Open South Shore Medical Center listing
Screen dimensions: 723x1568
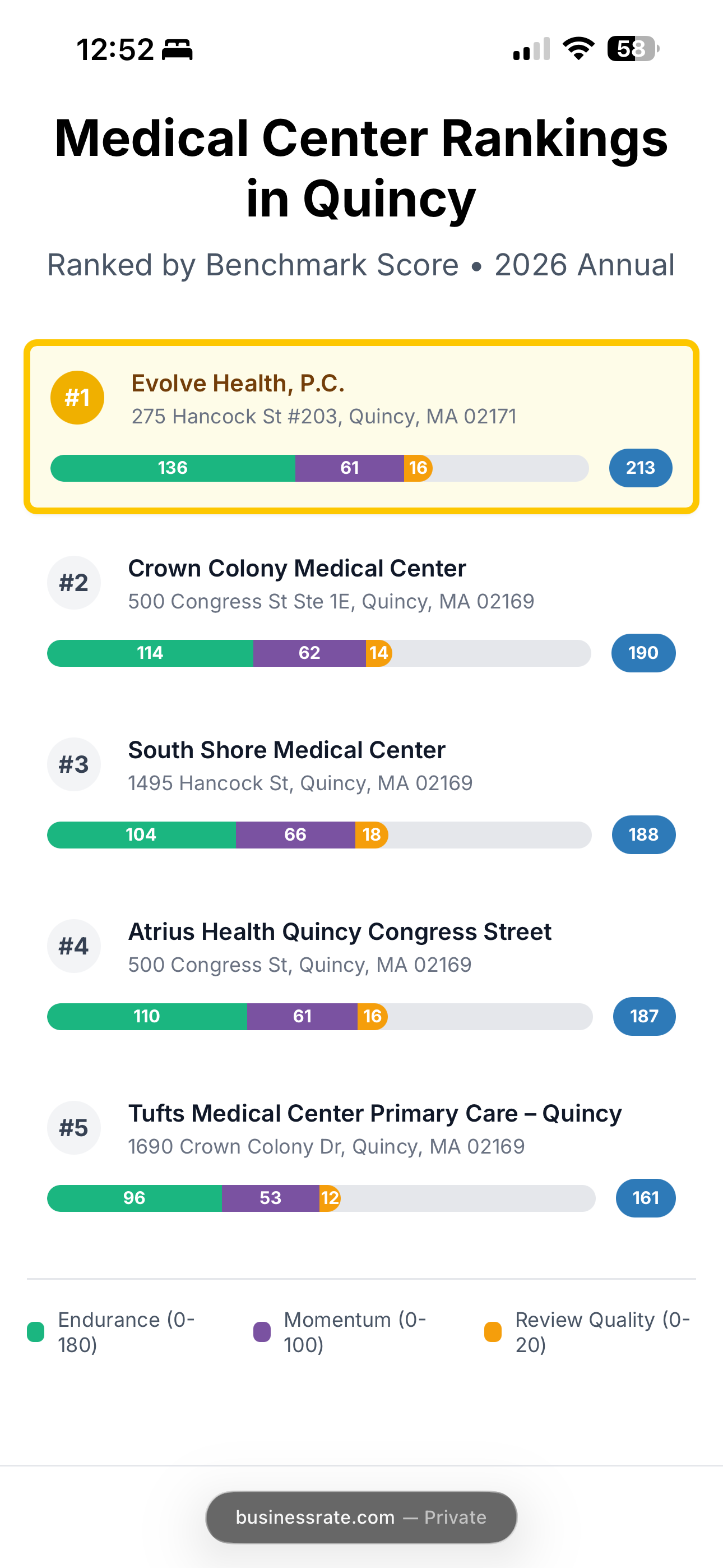(x=286, y=750)
